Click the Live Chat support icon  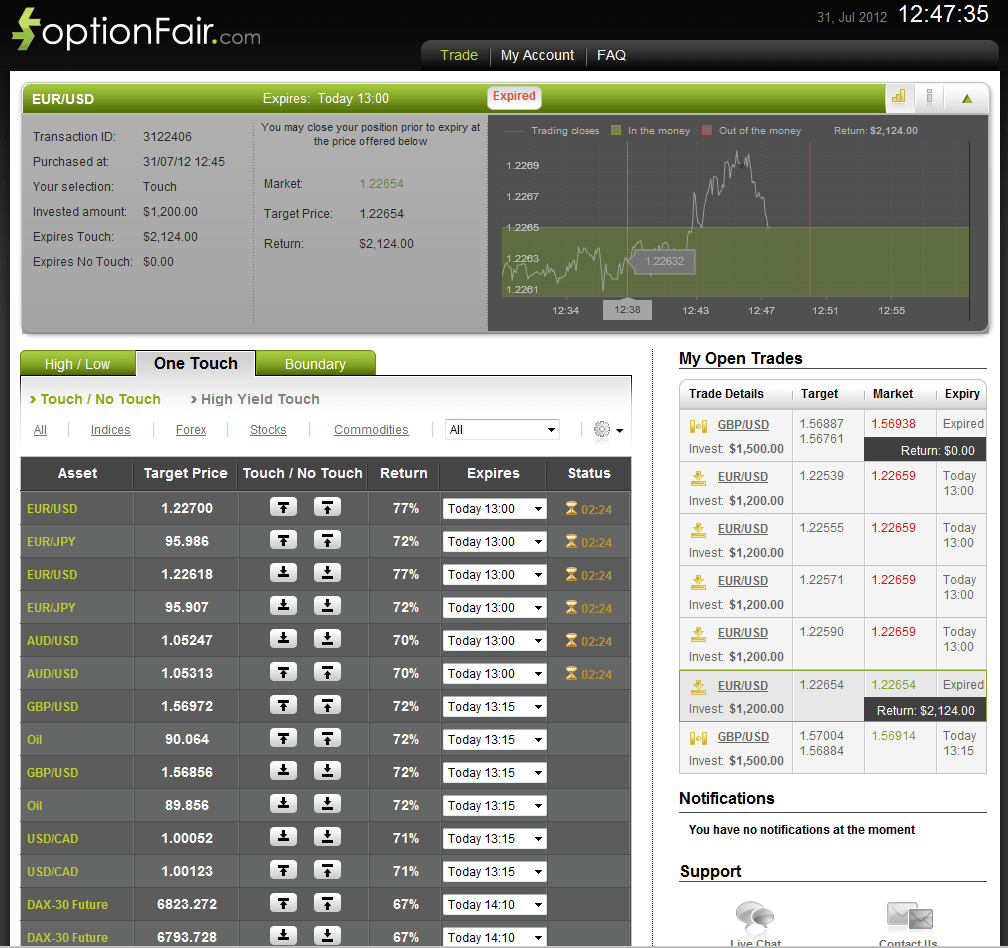coord(755,917)
